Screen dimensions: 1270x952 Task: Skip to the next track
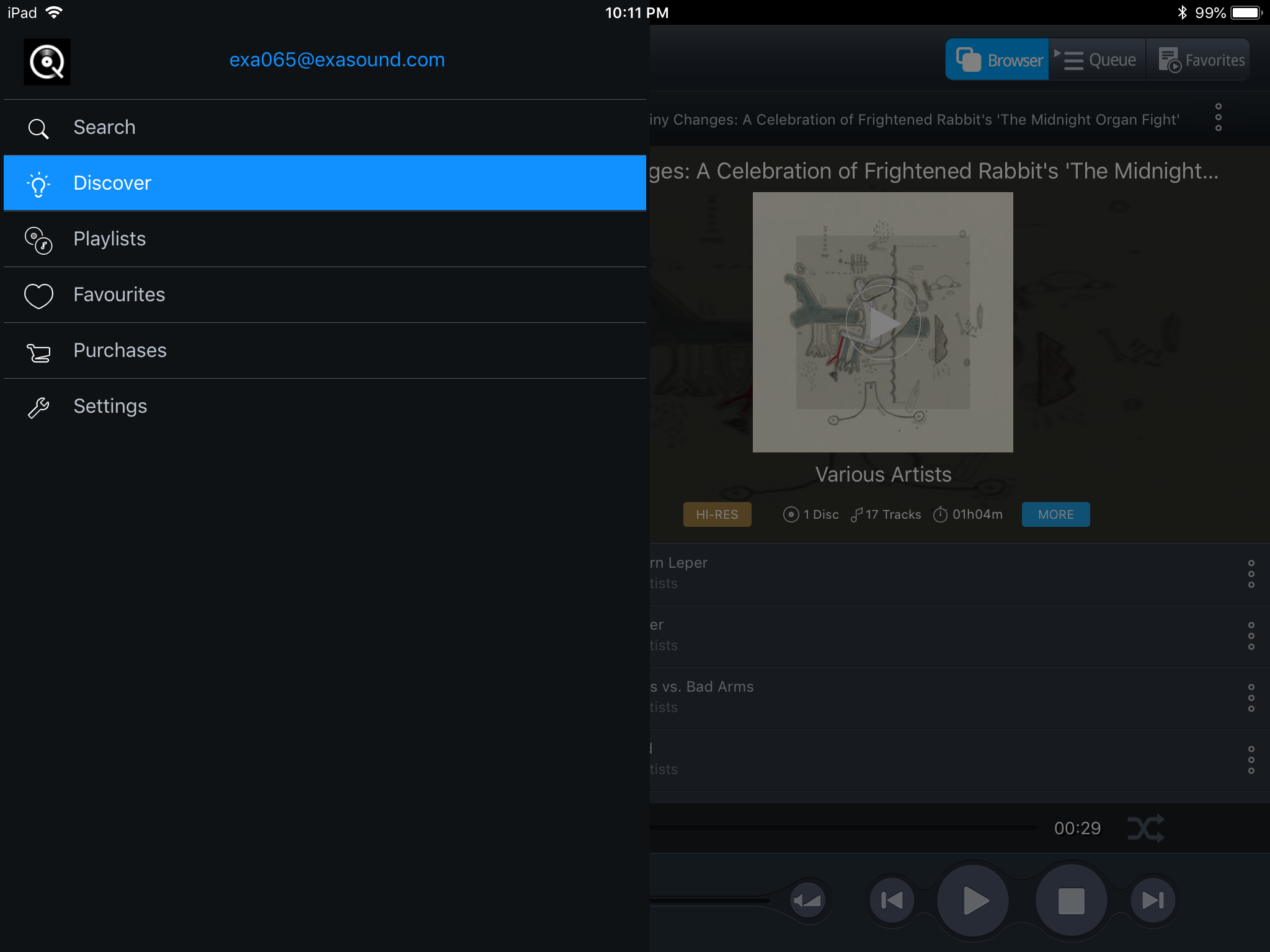[x=1153, y=900]
